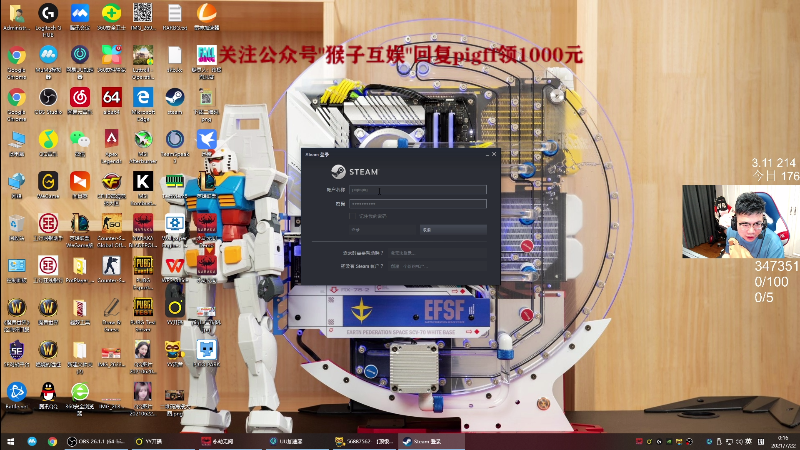
Task: Click the Steam password input field
Action: tap(418, 204)
